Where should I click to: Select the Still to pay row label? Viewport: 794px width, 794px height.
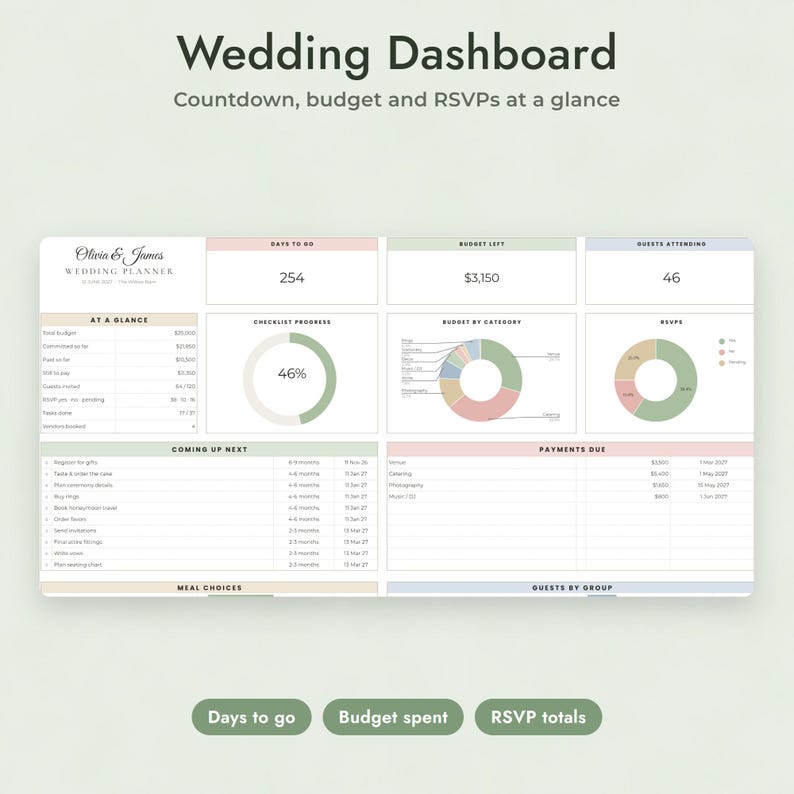[x=56, y=373]
